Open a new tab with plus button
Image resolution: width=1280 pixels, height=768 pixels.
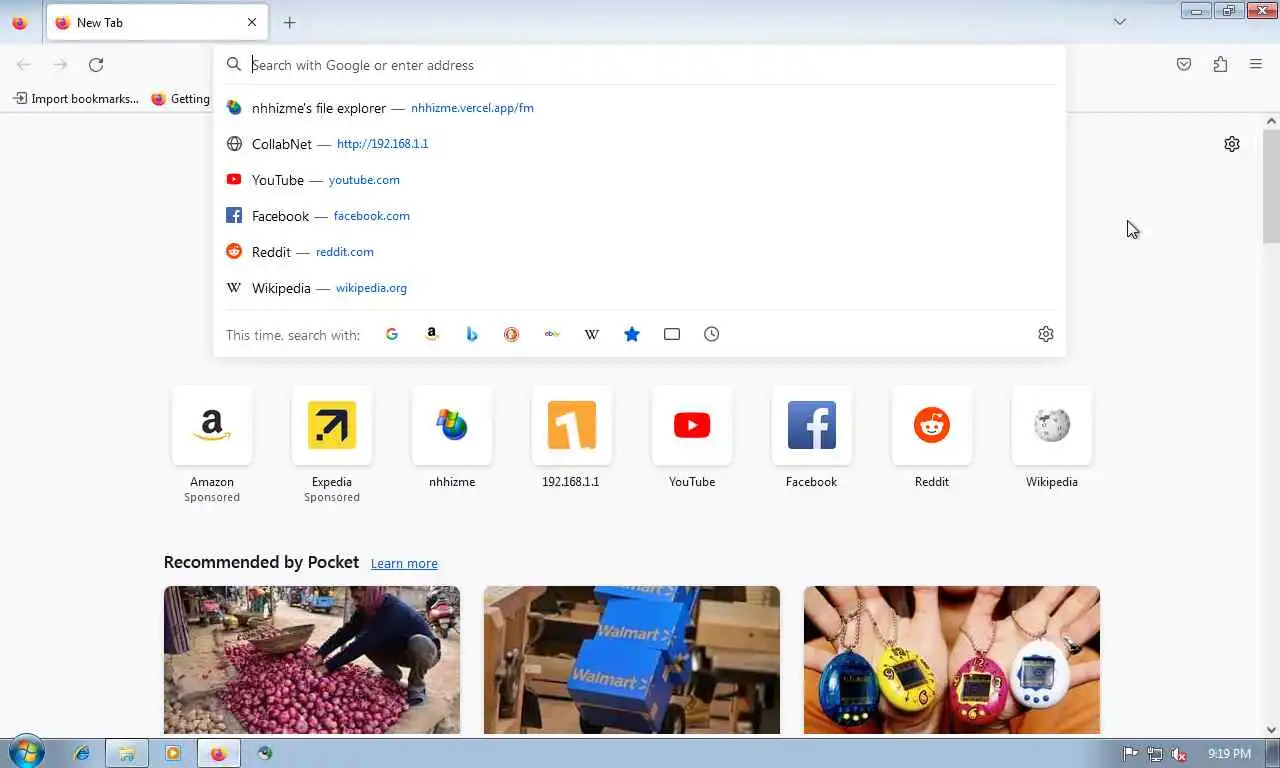[289, 22]
